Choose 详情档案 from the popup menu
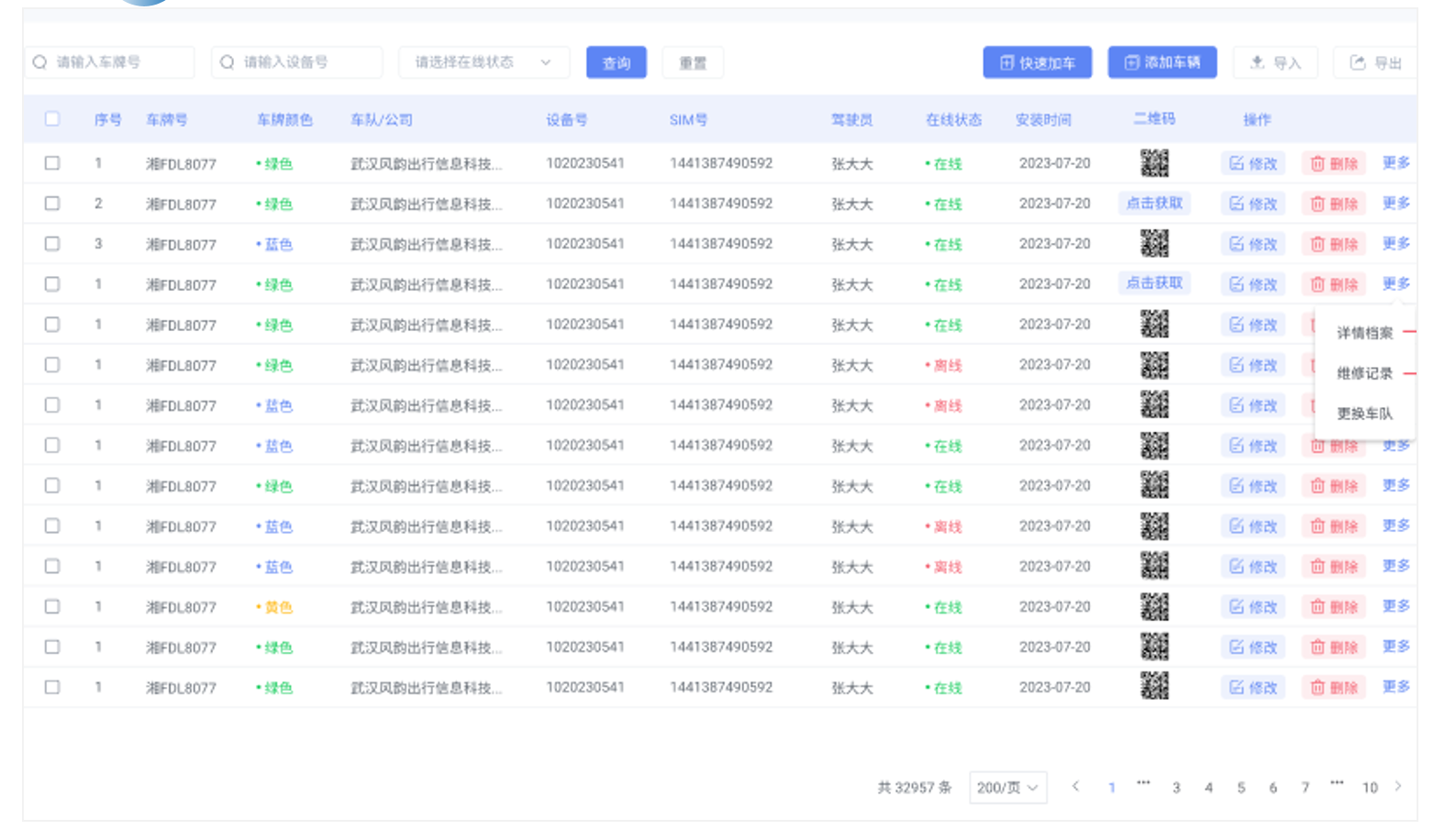Screen dimensions: 1456x830 coord(1364,333)
